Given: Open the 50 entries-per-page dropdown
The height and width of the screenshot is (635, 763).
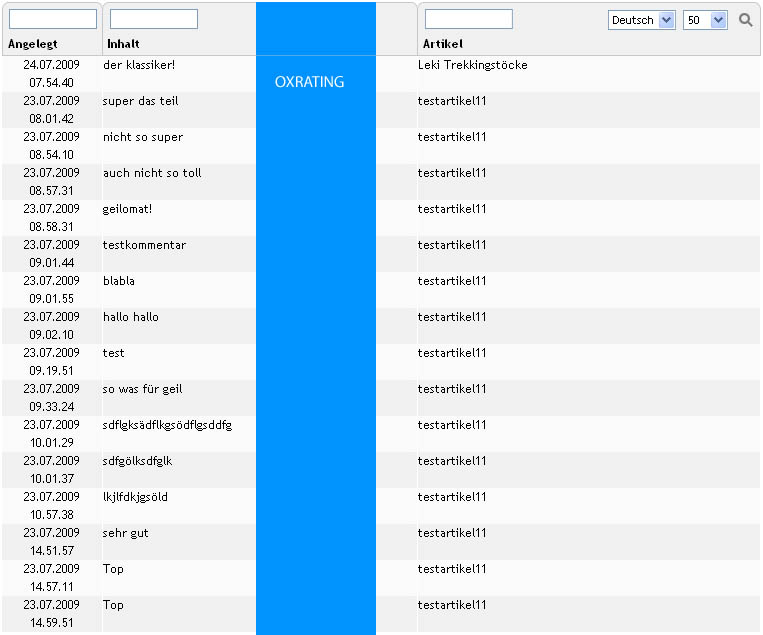Looking at the screenshot, I should (x=705, y=20).
